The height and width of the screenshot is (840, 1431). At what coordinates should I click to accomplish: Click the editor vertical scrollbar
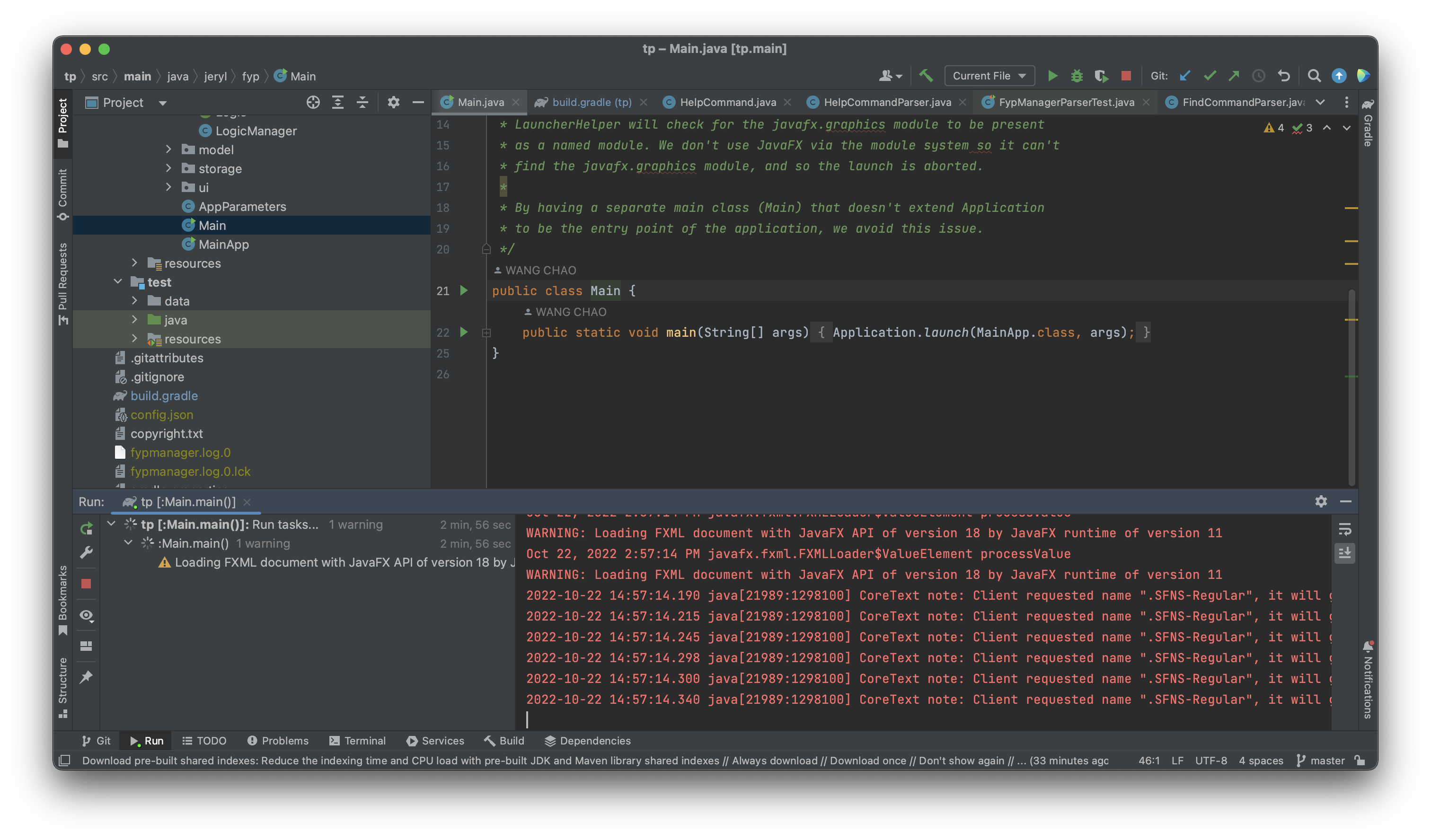pos(1351,386)
